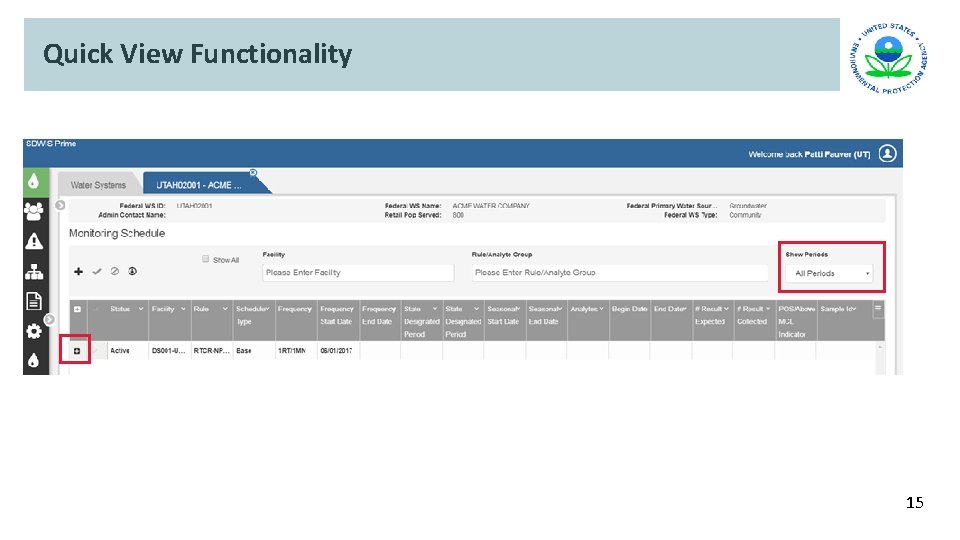
Task: Click 'Welcome back Patti Feuver (UT)' text
Action: (809, 154)
